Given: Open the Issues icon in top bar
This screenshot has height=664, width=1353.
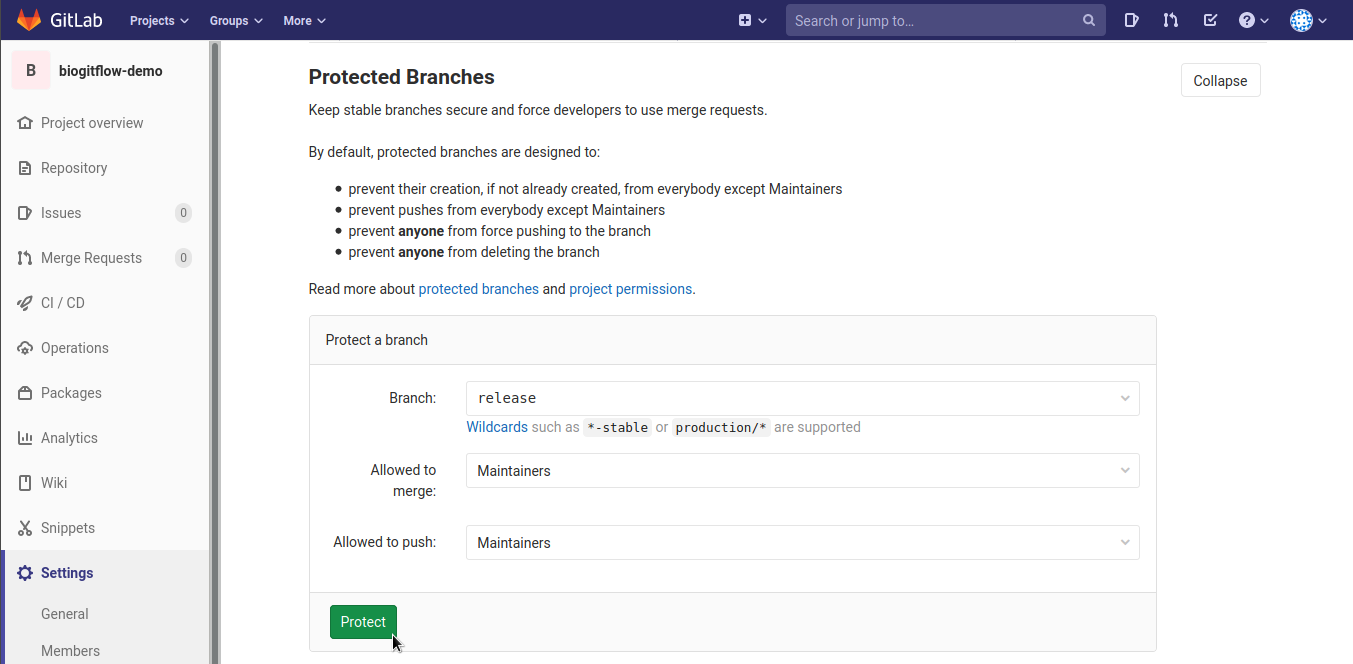Looking at the screenshot, I should pyautogui.click(x=1131, y=20).
